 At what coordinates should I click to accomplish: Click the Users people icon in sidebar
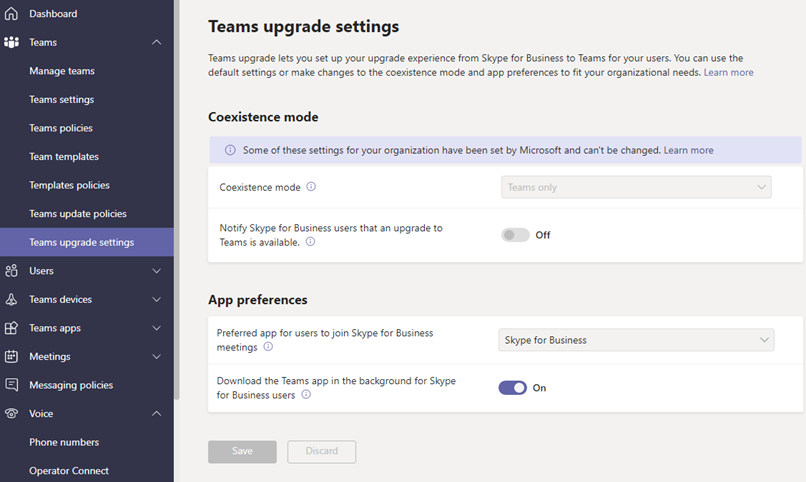point(11,271)
